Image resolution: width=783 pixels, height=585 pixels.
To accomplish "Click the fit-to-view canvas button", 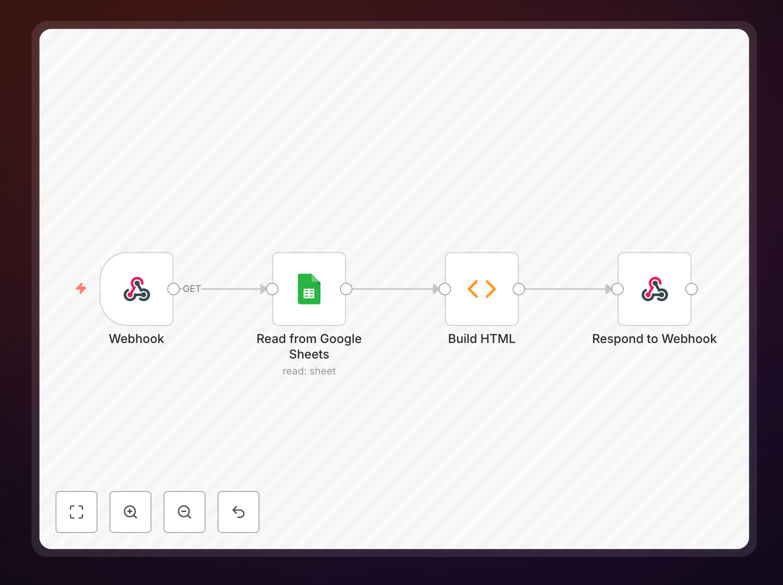I will click(x=76, y=512).
